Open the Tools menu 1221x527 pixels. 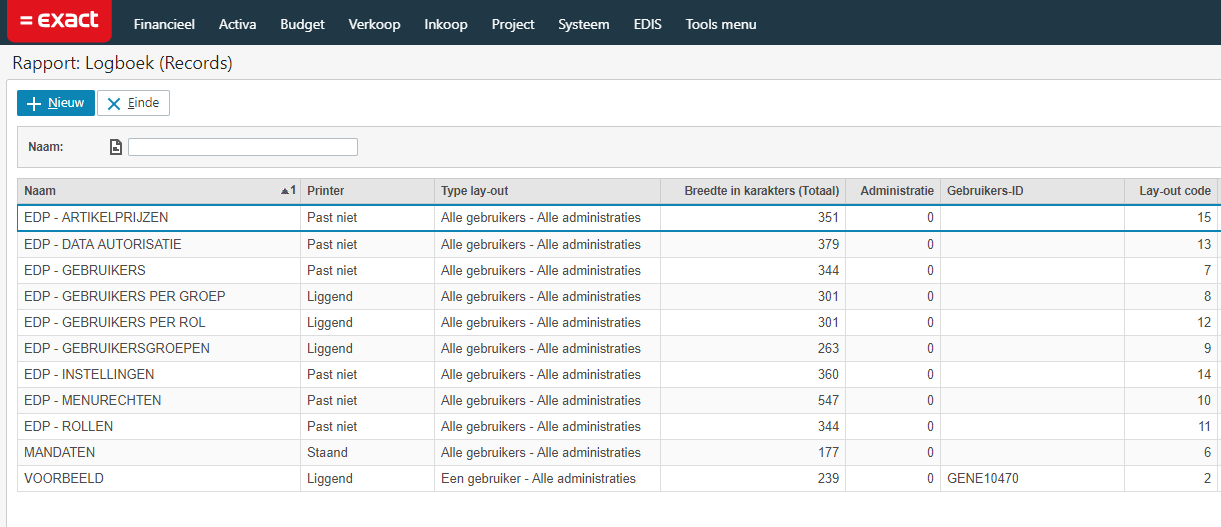click(721, 24)
